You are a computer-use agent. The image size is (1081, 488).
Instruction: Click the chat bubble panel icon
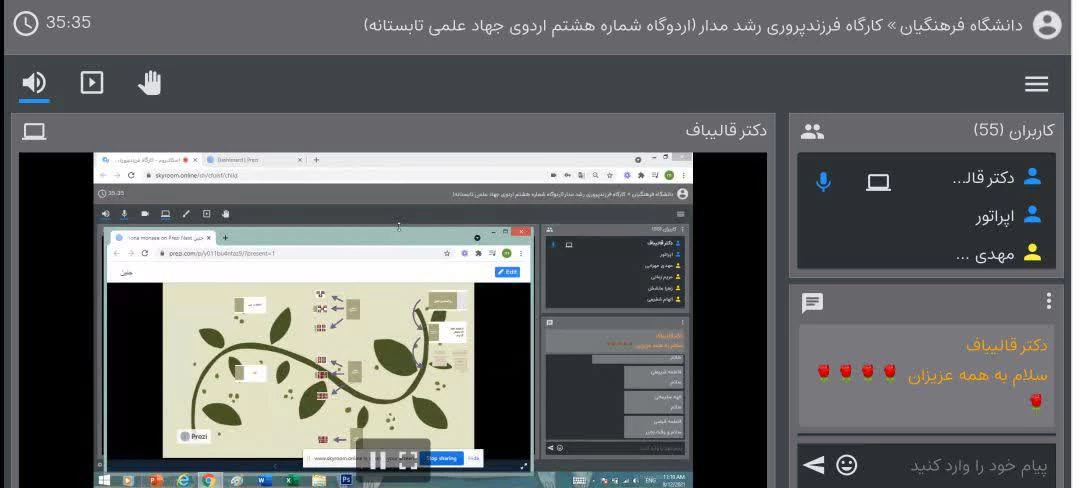[813, 302]
